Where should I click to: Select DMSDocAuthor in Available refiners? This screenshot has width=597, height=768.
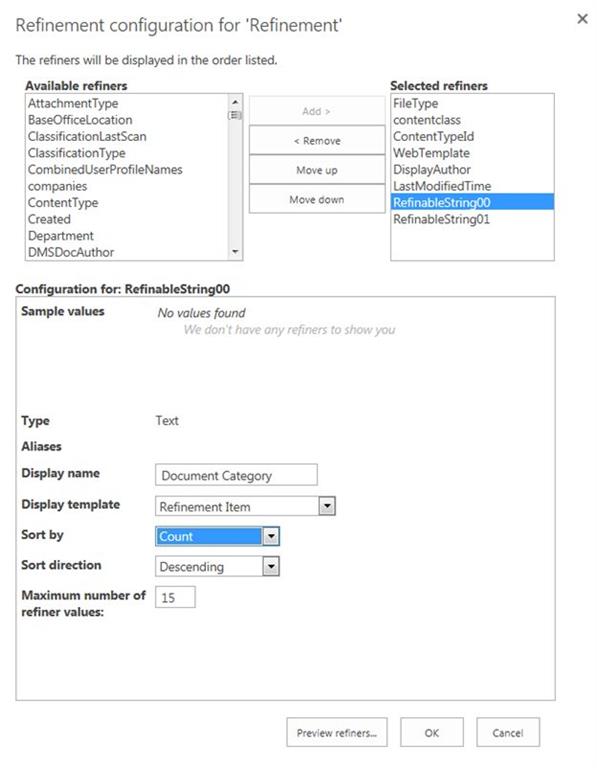coord(127,252)
